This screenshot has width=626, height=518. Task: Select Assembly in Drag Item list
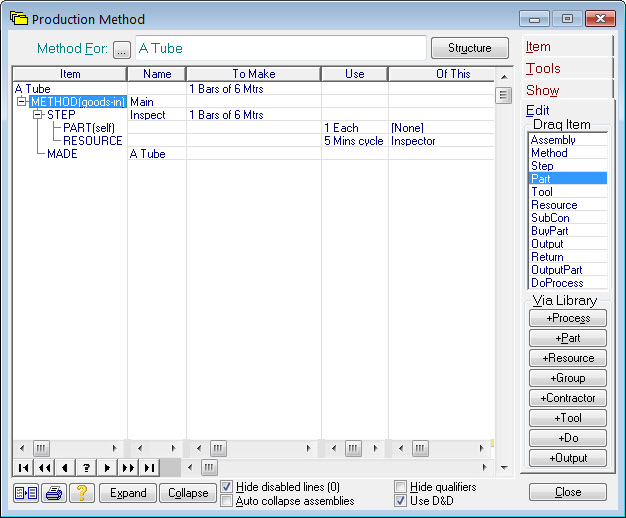568,140
